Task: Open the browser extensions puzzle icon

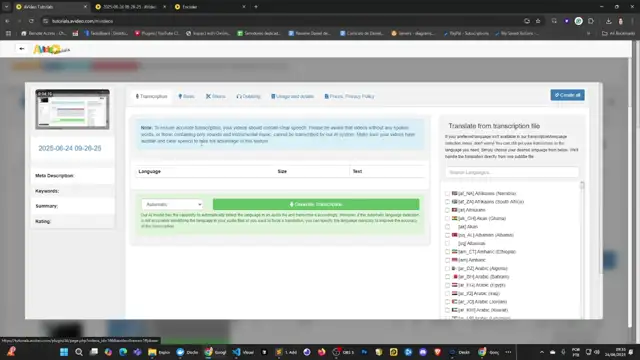Action: [591, 21]
